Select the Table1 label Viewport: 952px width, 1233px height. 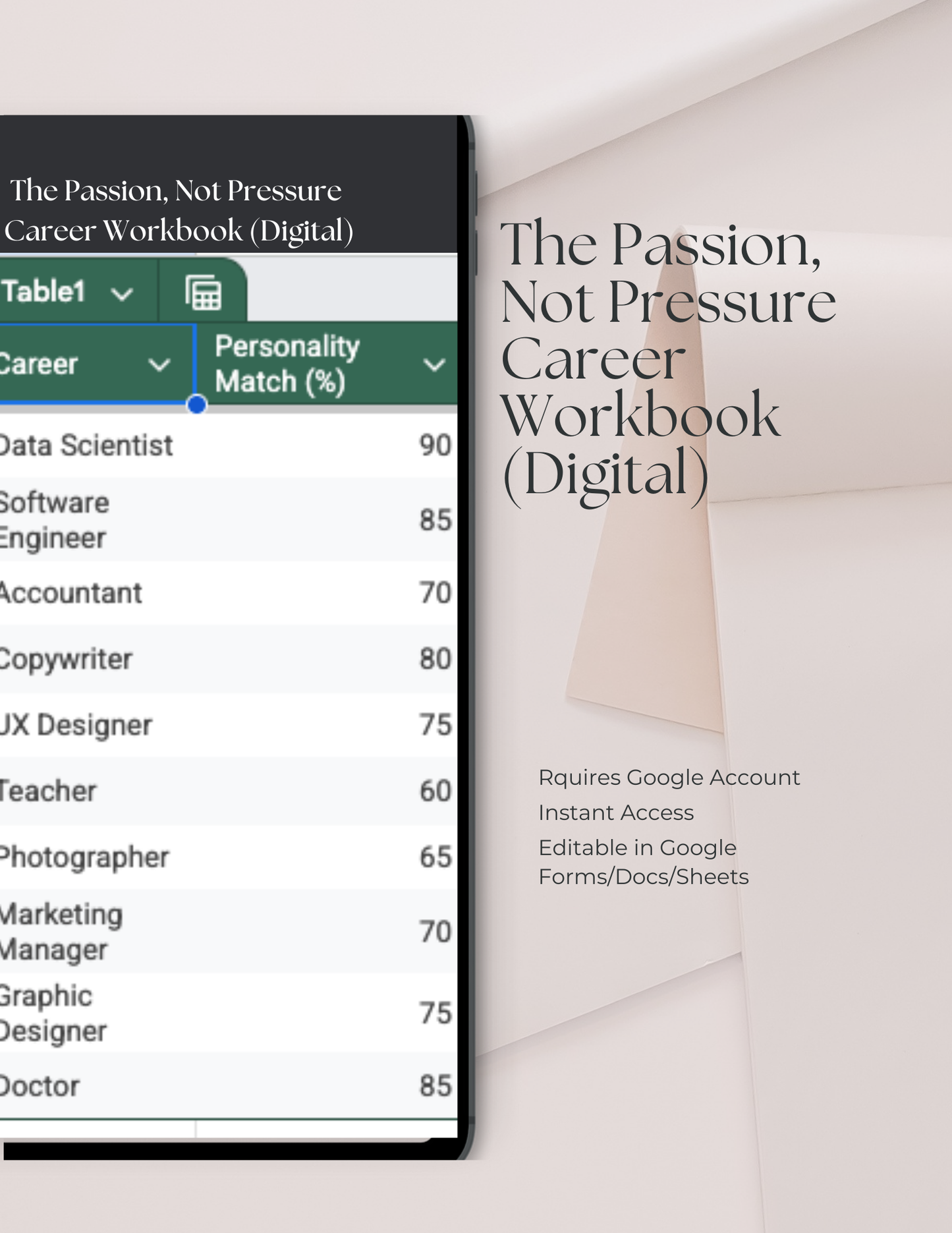(43, 291)
